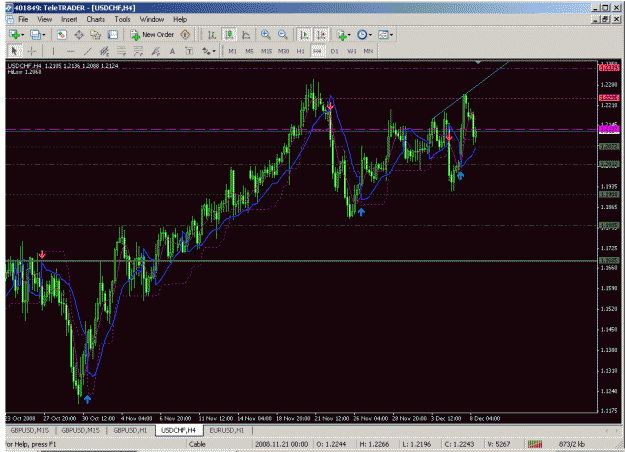Expand the Profiles dropdown arrow
Screen dimensions: 625x452
[x=44, y=35]
